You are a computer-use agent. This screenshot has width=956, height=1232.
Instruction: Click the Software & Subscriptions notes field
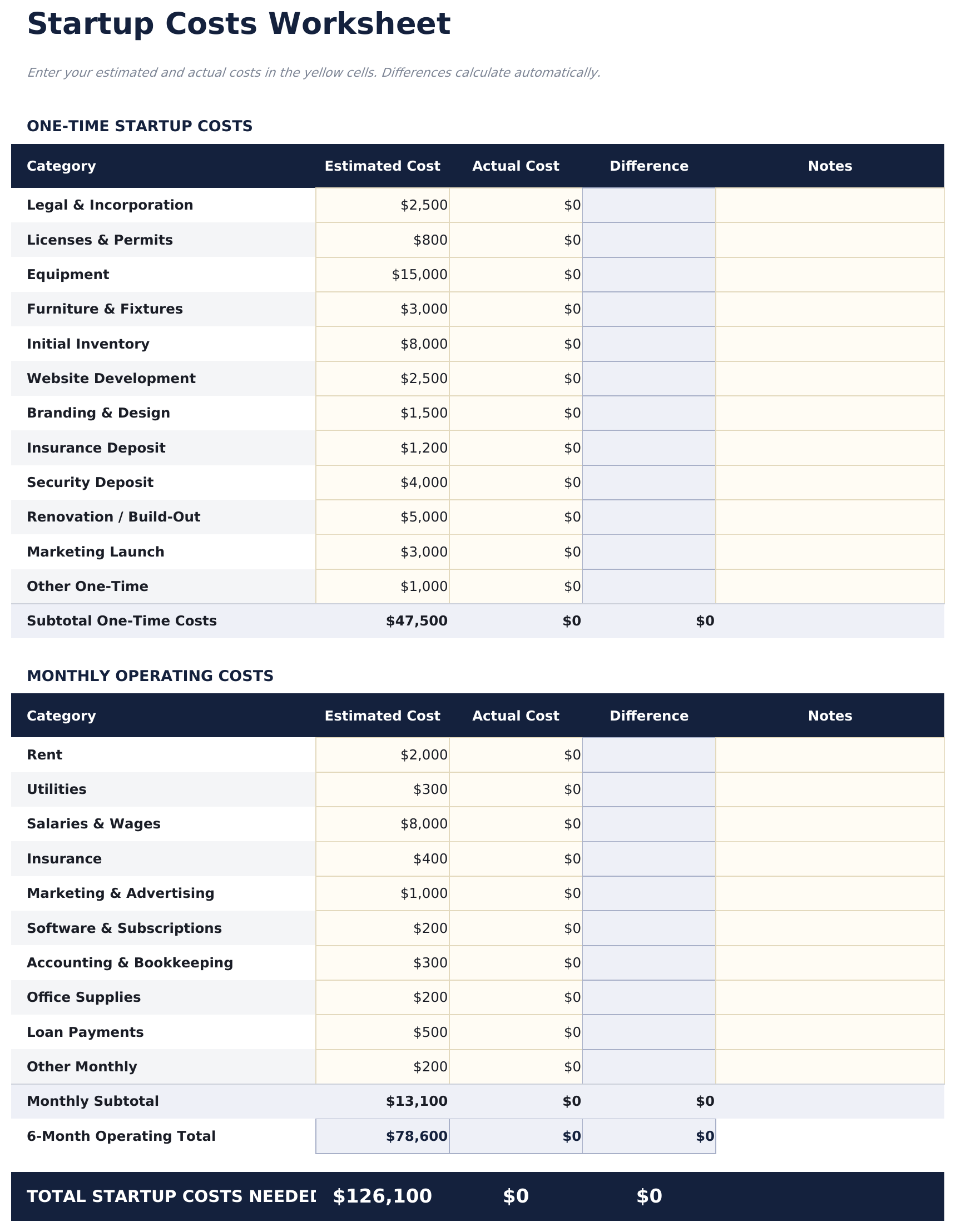click(x=830, y=927)
